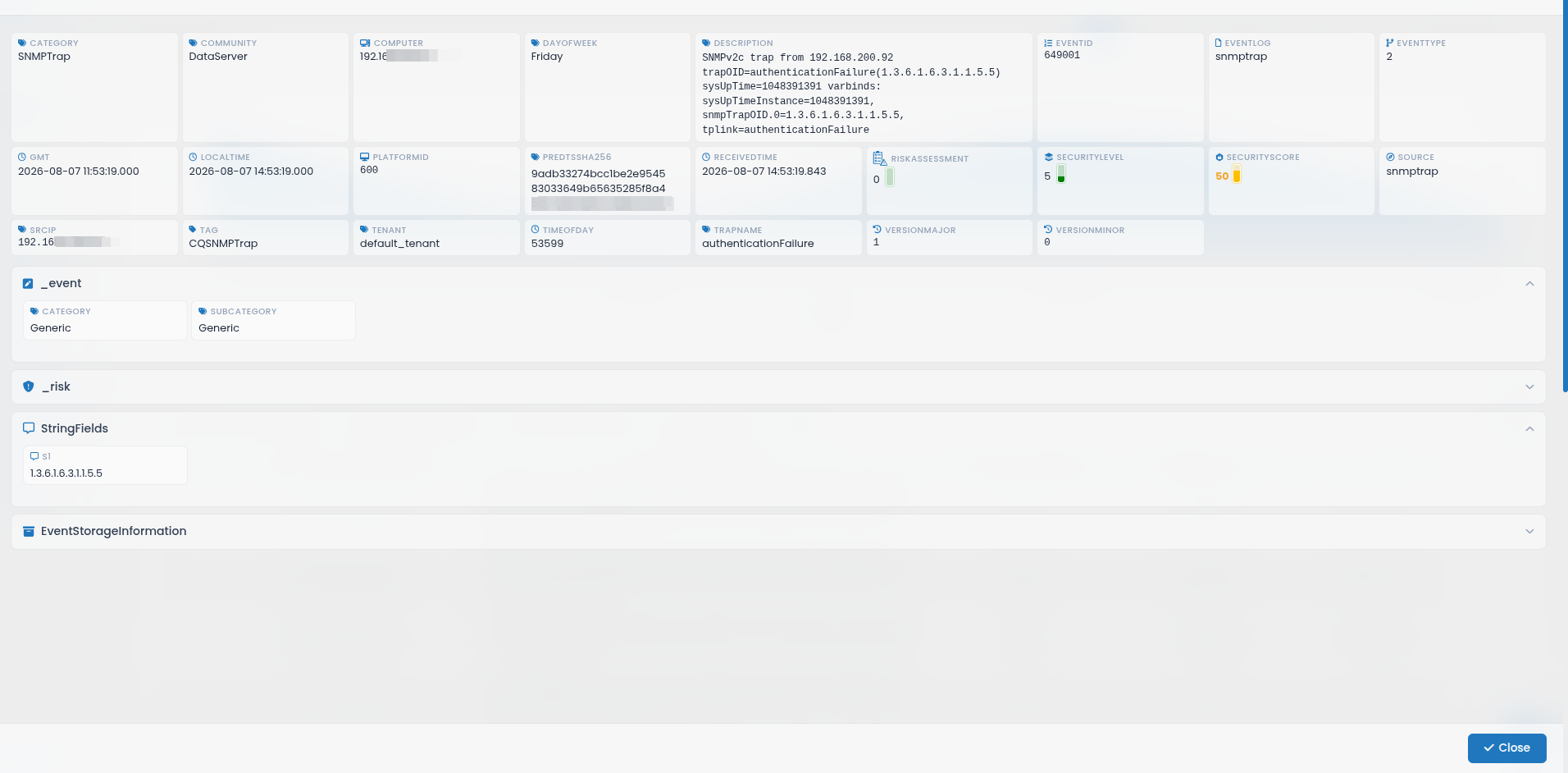Click the TIMEOFDAY clock icon
Image resolution: width=1568 pixels, height=773 pixels.
535,231
